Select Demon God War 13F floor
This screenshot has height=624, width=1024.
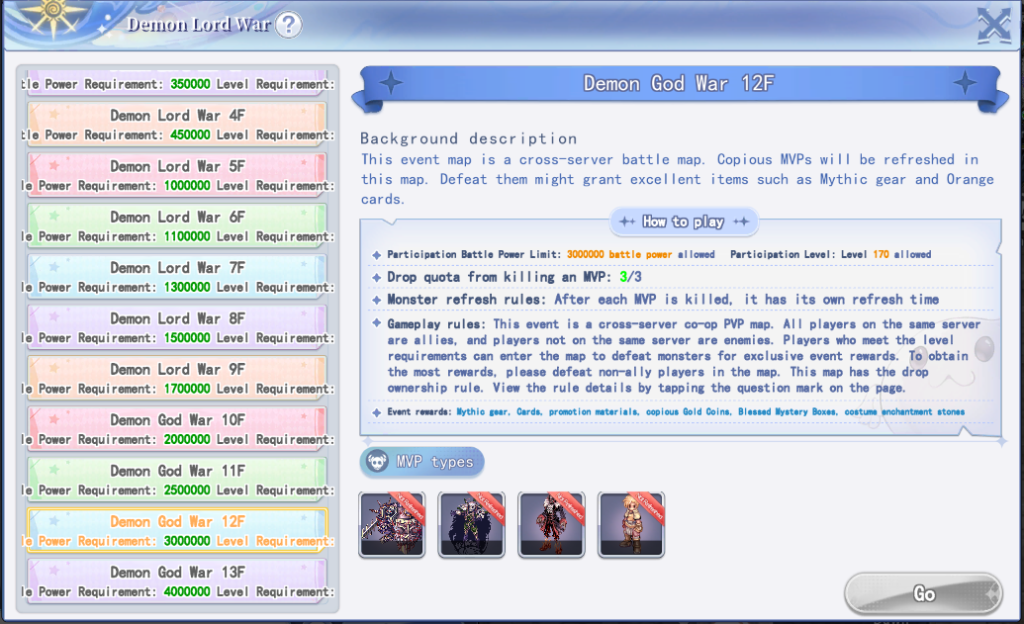coord(177,582)
